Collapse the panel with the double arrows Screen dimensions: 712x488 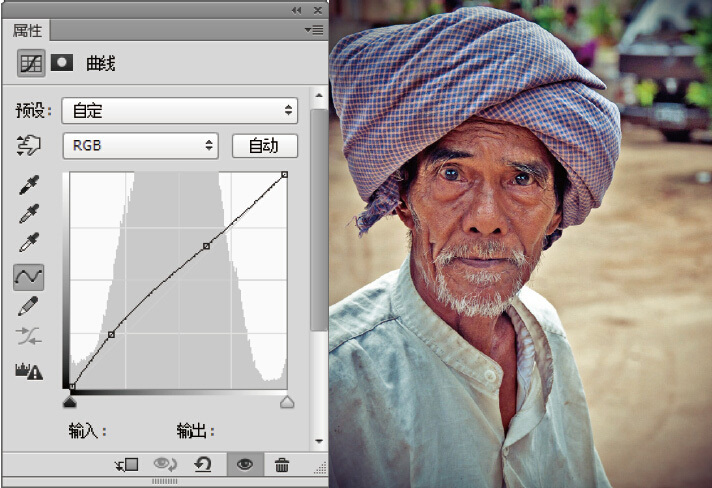[297, 9]
